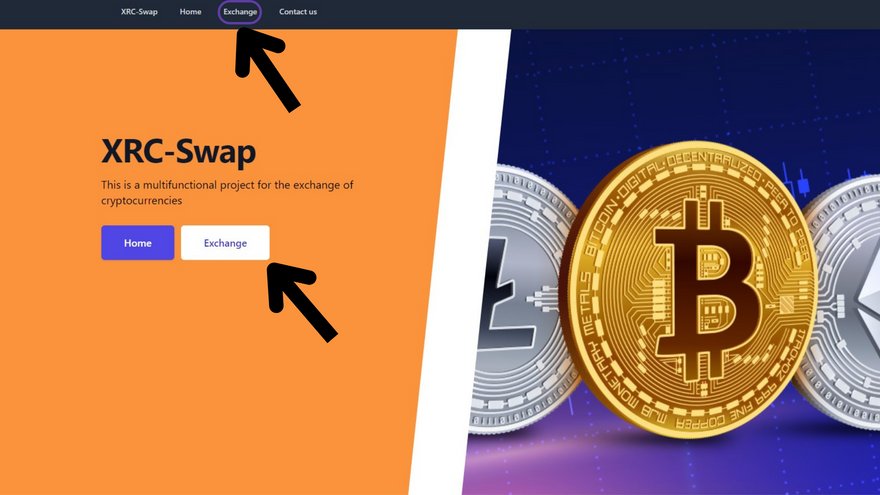This screenshot has width=880, height=495.
Task: Open the Contact us page link
Action: [x=298, y=12]
